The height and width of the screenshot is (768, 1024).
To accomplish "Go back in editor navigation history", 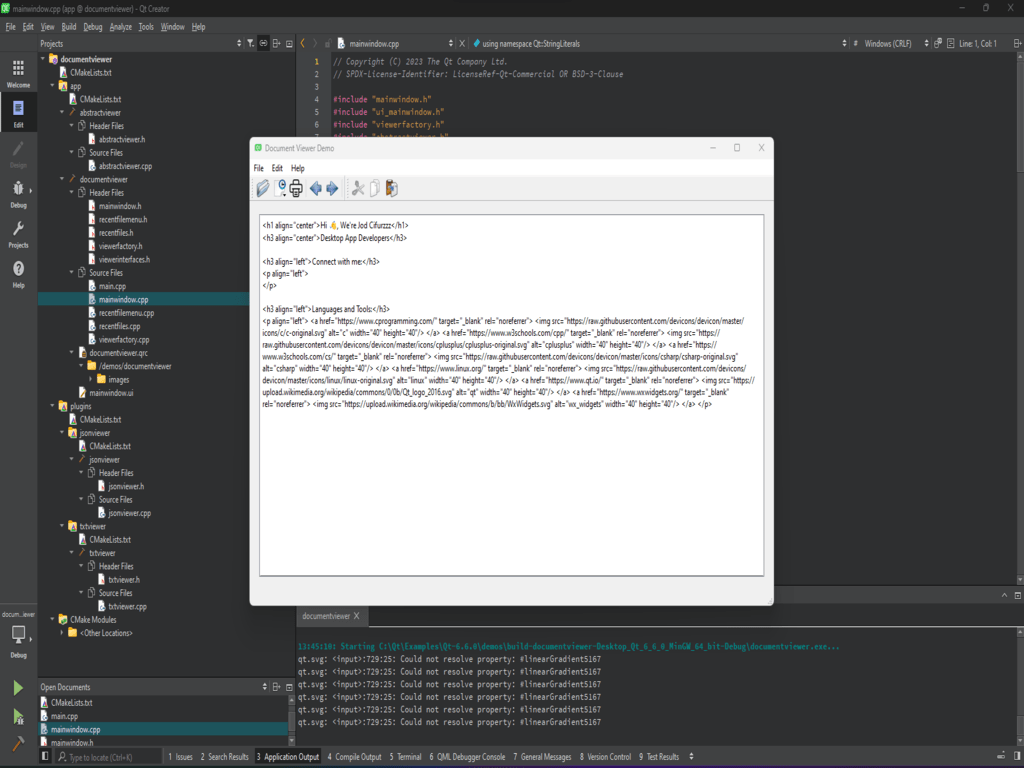I will click(302, 43).
